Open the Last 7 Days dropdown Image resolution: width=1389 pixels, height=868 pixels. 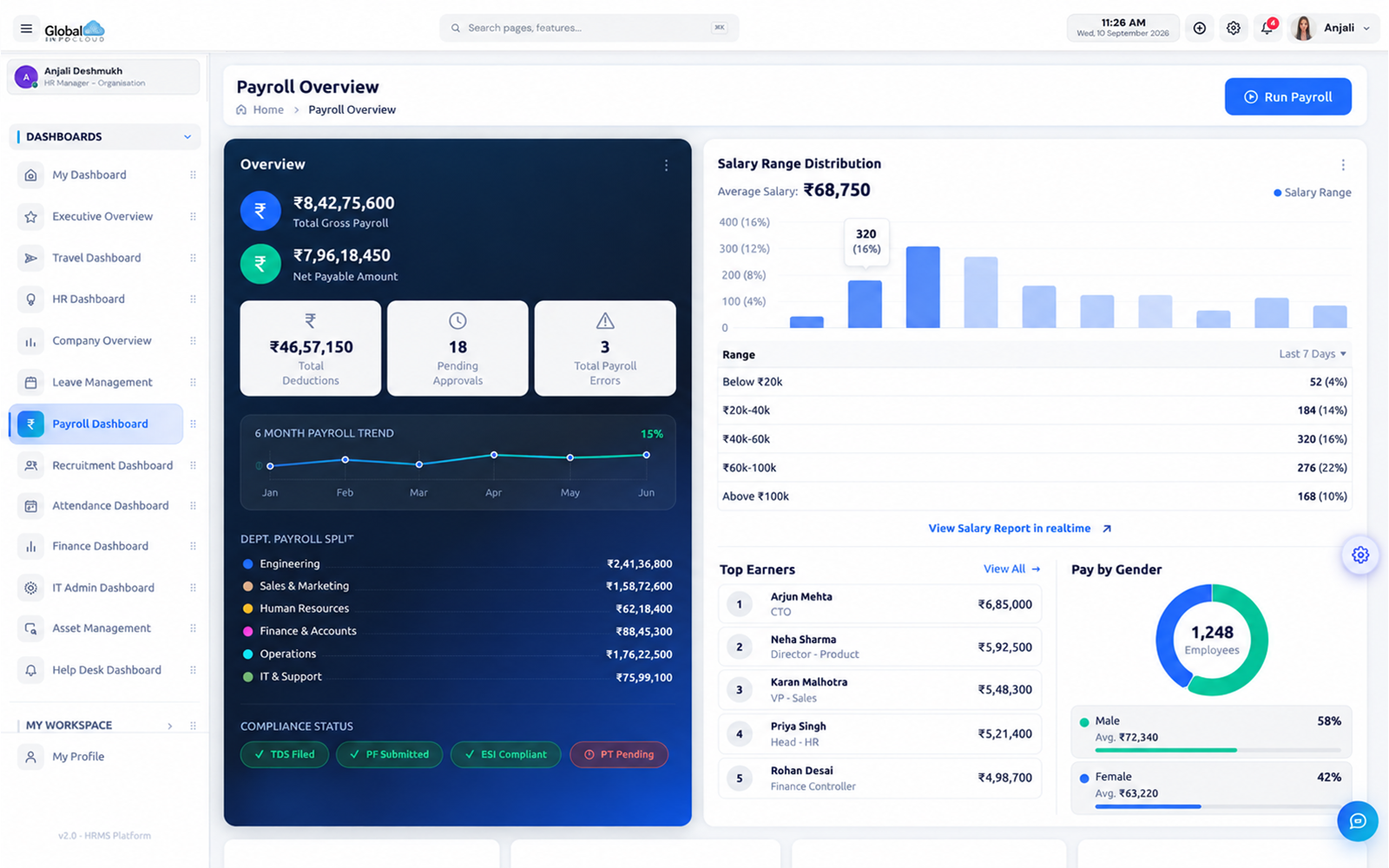[1312, 354]
